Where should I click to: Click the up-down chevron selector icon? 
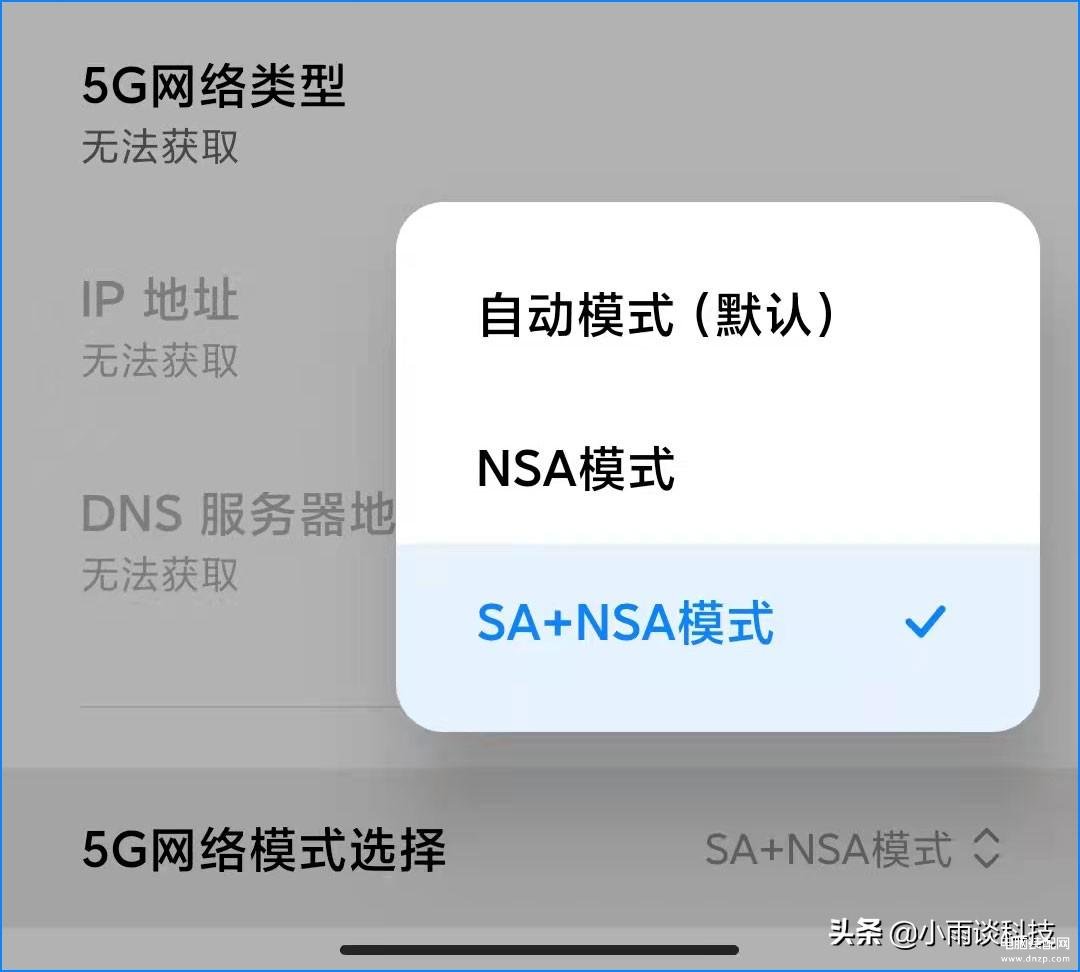pos(986,848)
